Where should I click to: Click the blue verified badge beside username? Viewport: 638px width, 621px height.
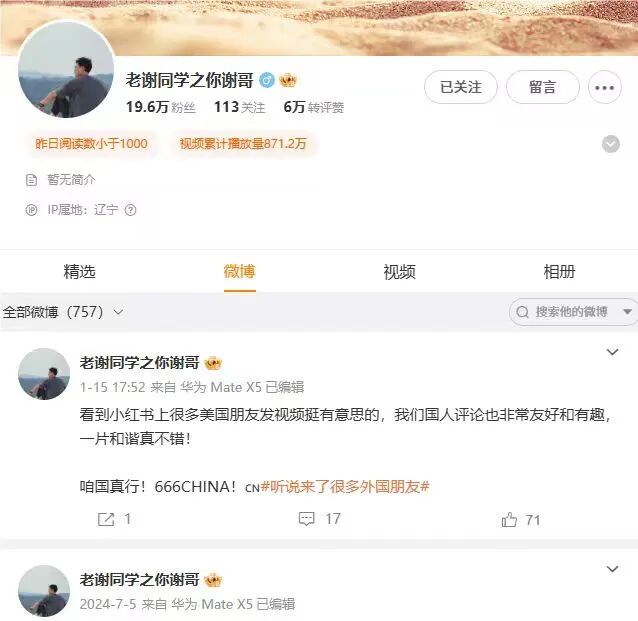(x=267, y=80)
